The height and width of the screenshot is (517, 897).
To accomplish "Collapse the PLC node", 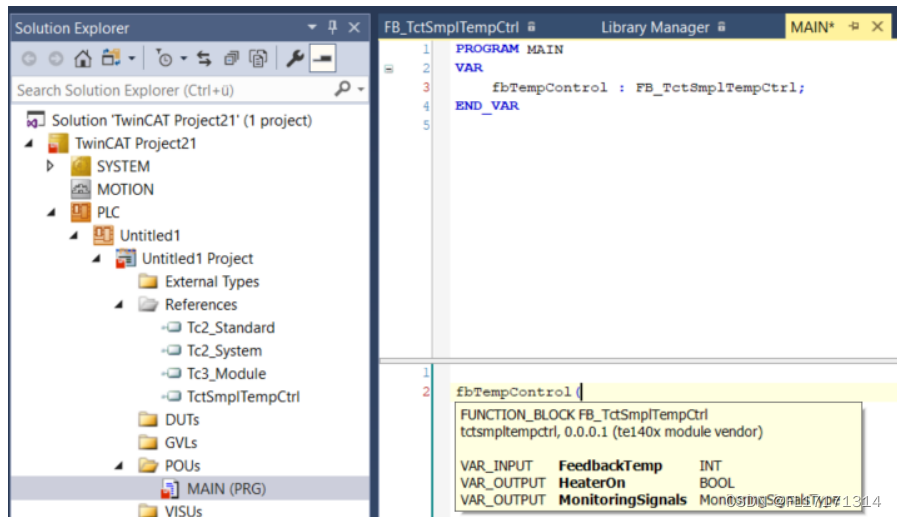I will coord(51,212).
